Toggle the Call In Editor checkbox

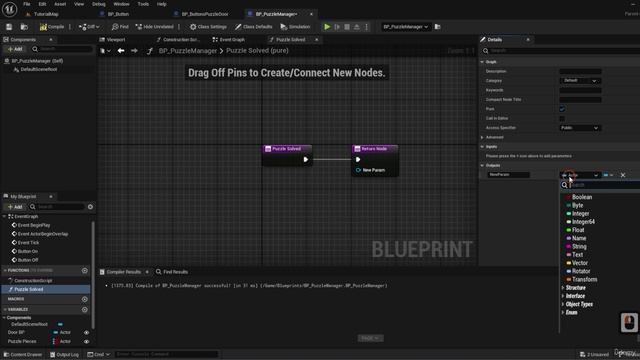(562, 118)
